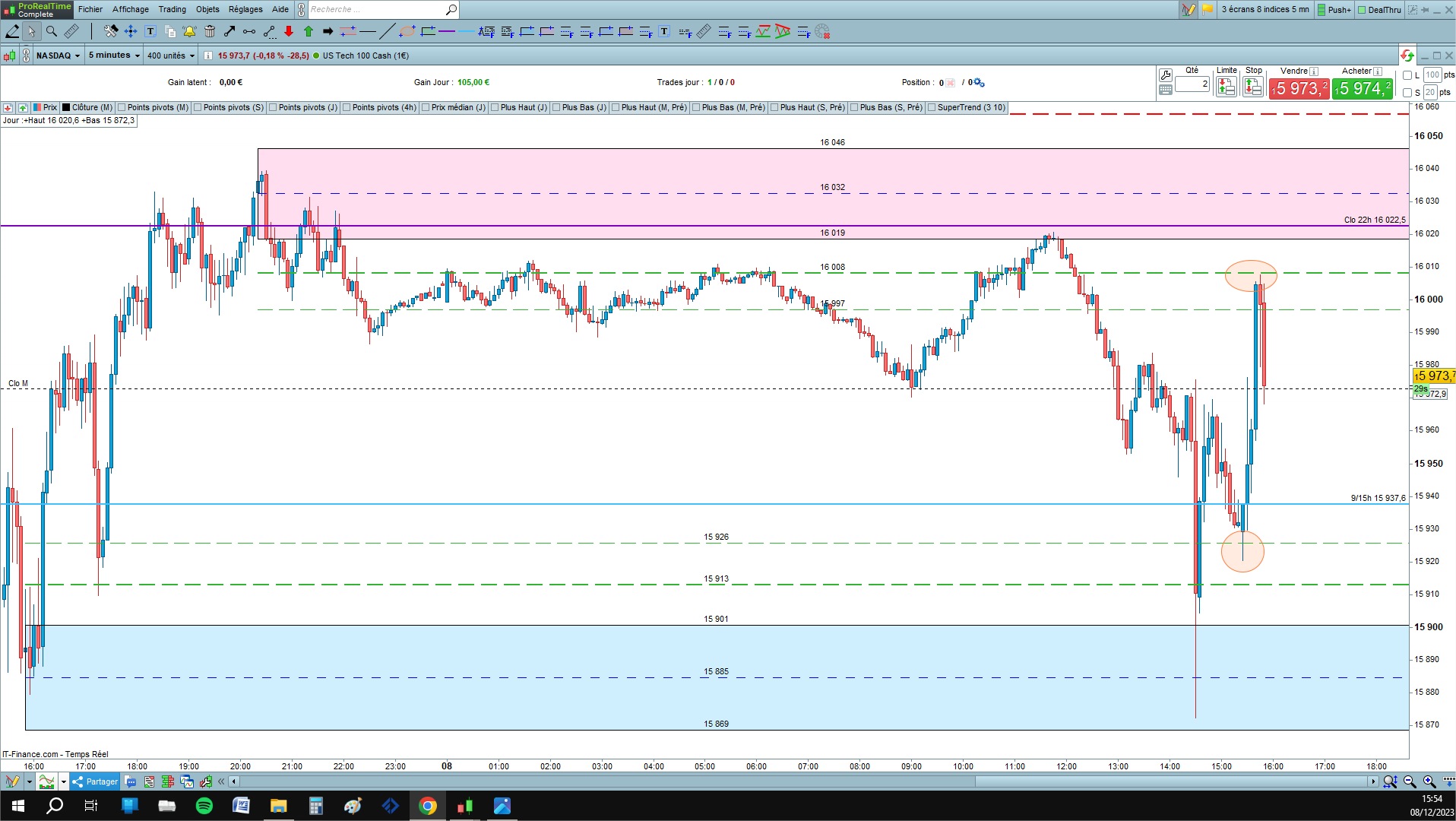
Task: Click the Qté quantity input field
Action: (x=1192, y=84)
